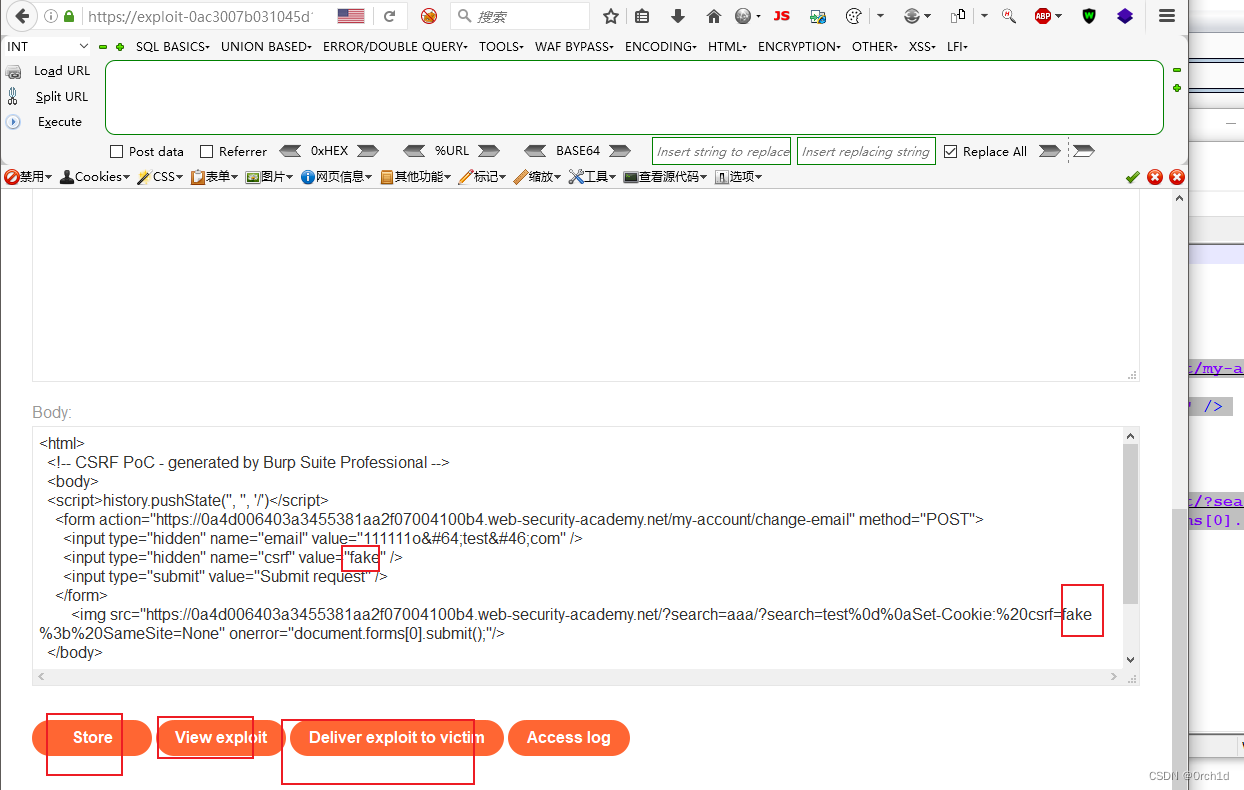Show bookmarks list icon
1244x790 pixels.
(x=642, y=16)
